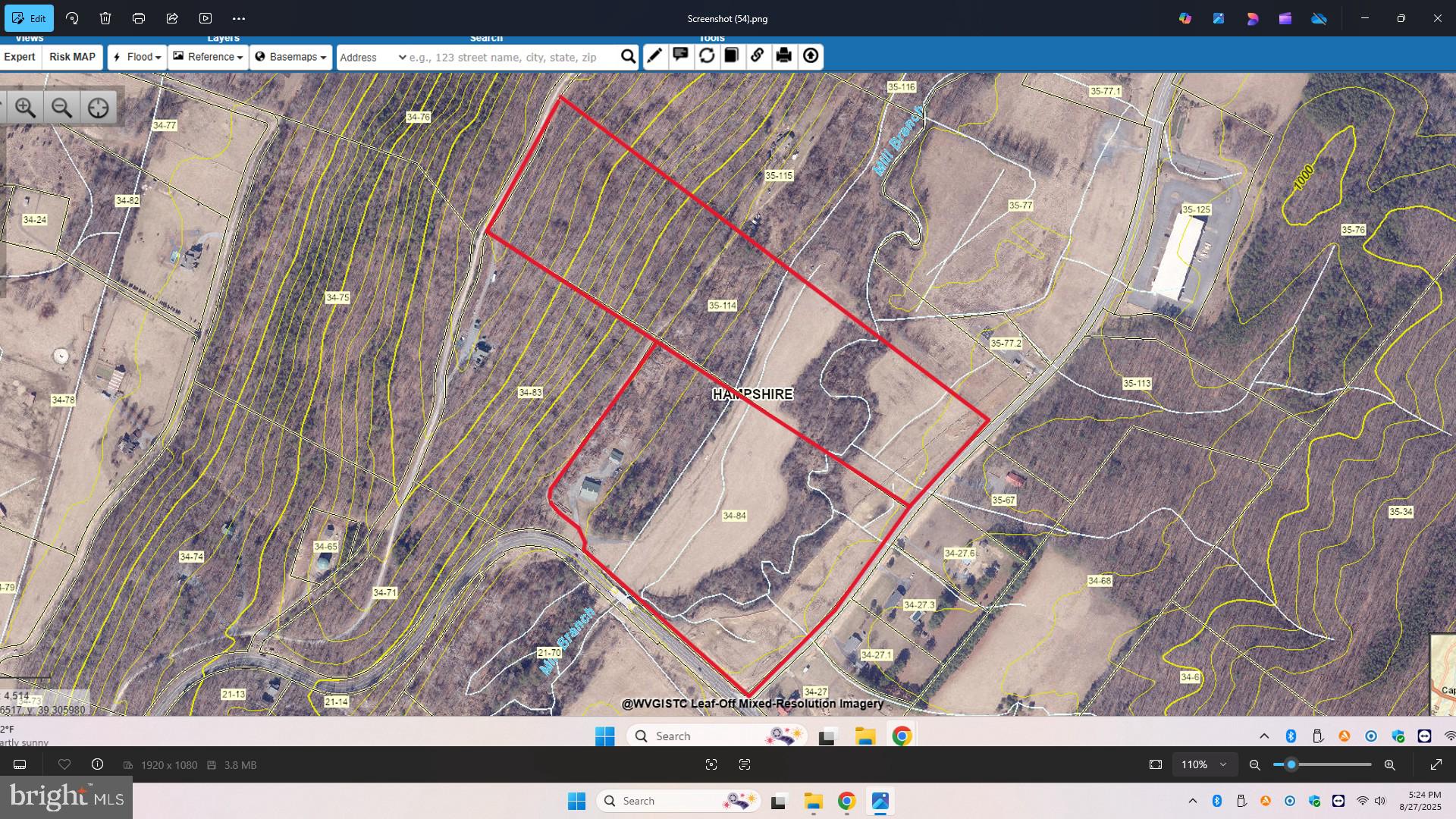The height and width of the screenshot is (819, 1456).
Task: Click the Edit image button
Action: coord(30,18)
